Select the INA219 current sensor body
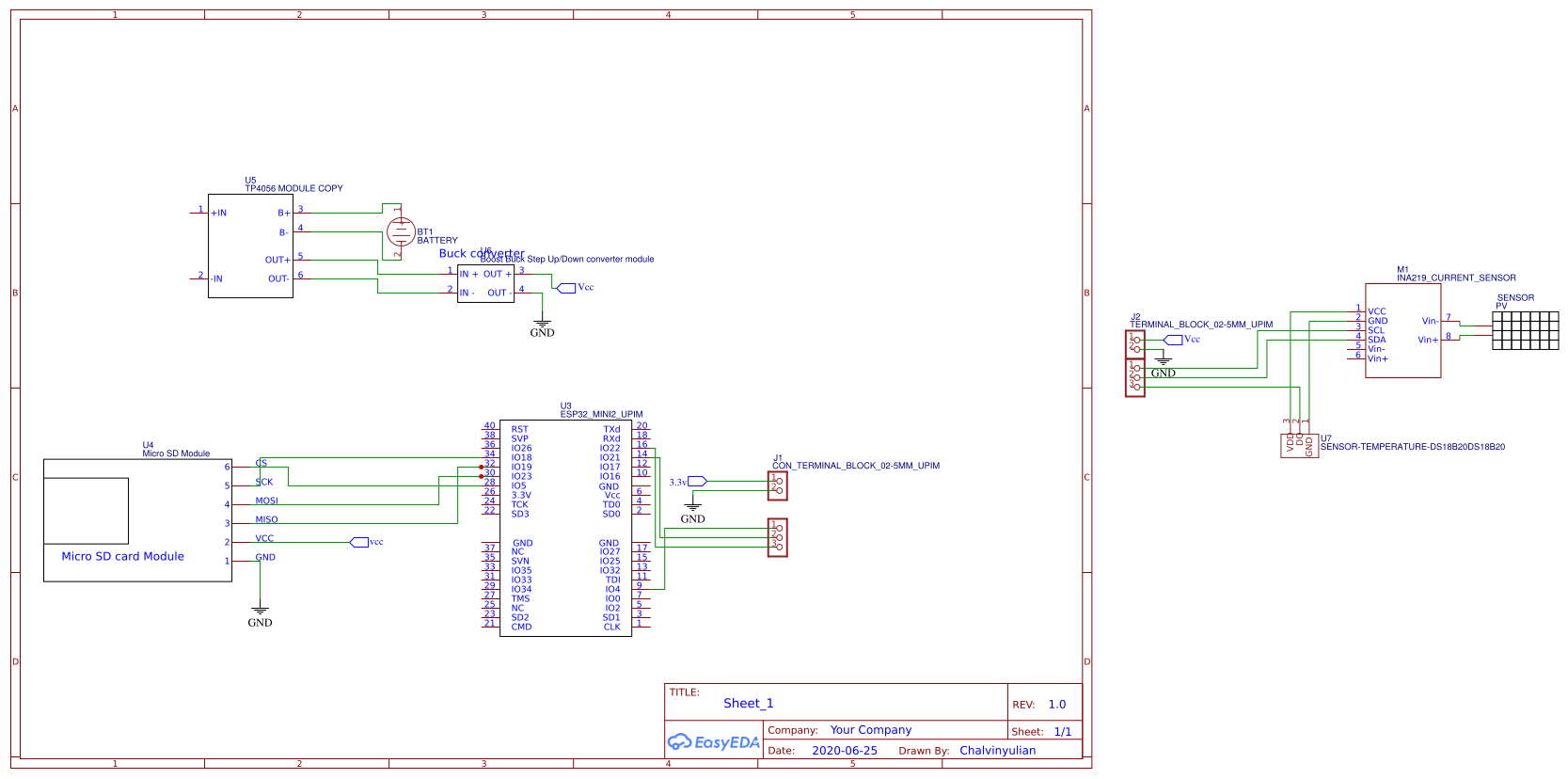This screenshot has height=779, width=1568. click(x=1402, y=331)
